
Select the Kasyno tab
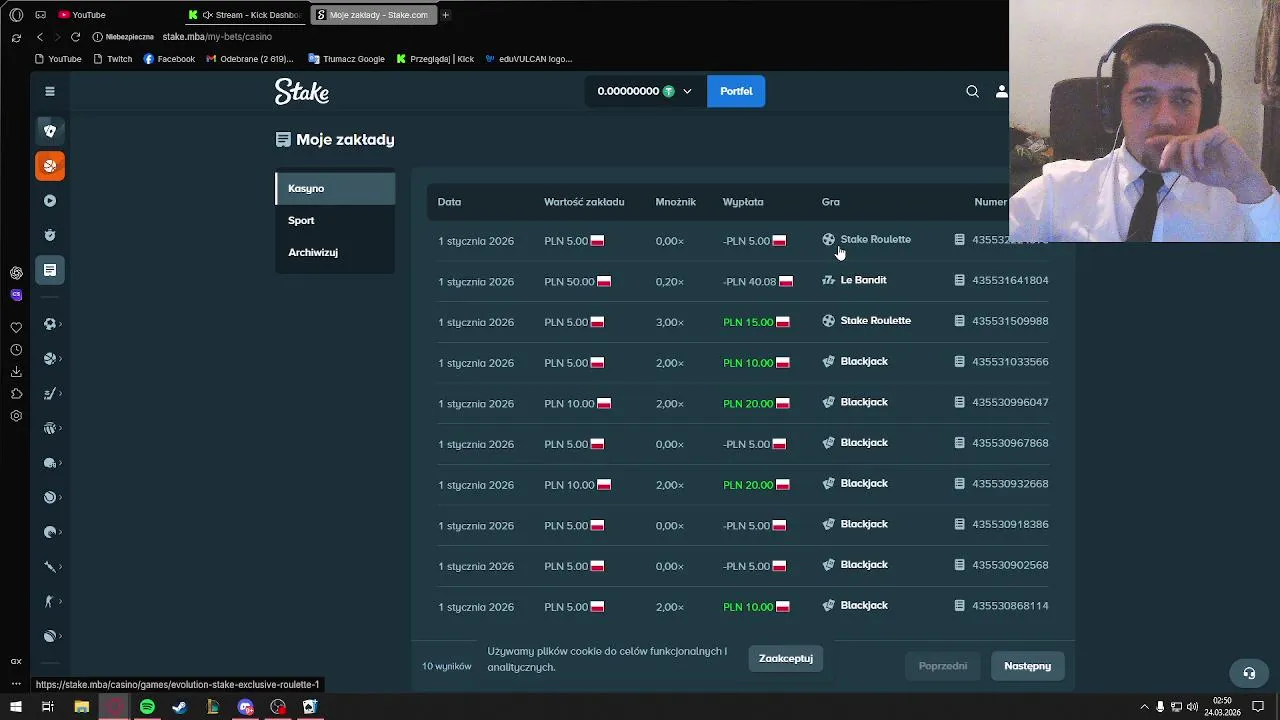pos(335,188)
